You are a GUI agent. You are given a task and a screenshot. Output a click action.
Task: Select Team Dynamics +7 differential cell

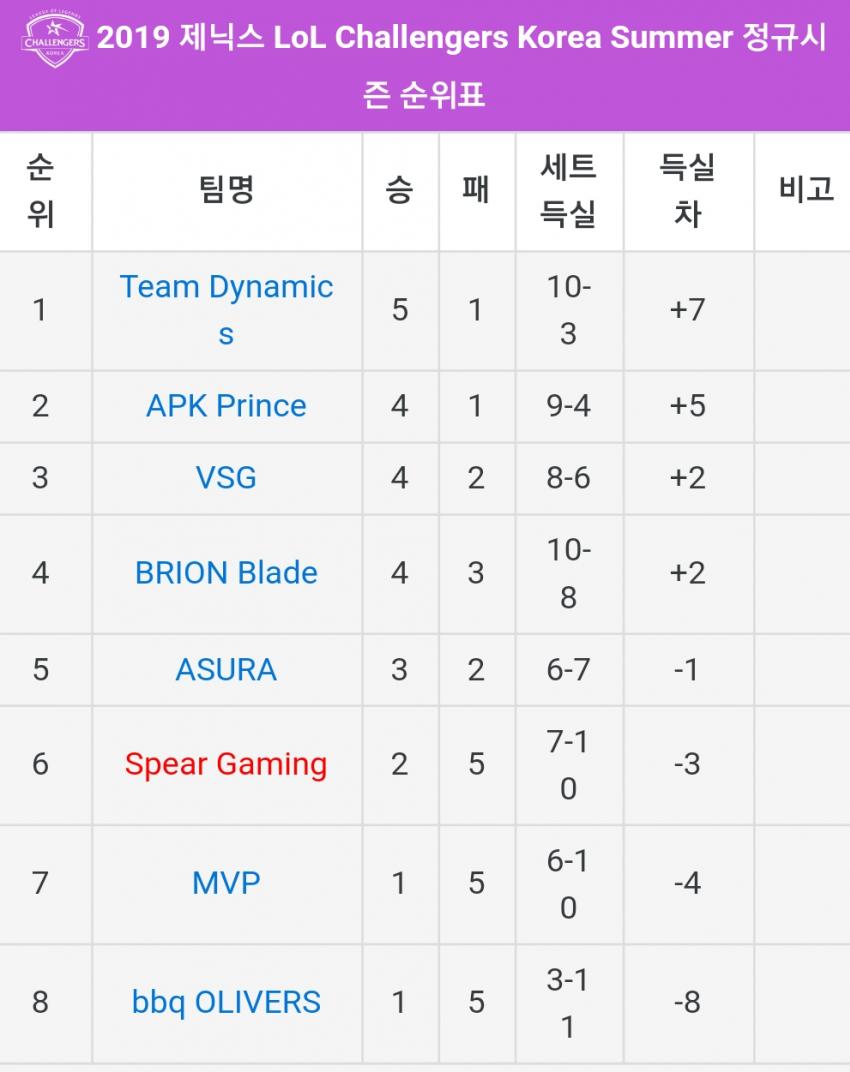click(688, 310)
